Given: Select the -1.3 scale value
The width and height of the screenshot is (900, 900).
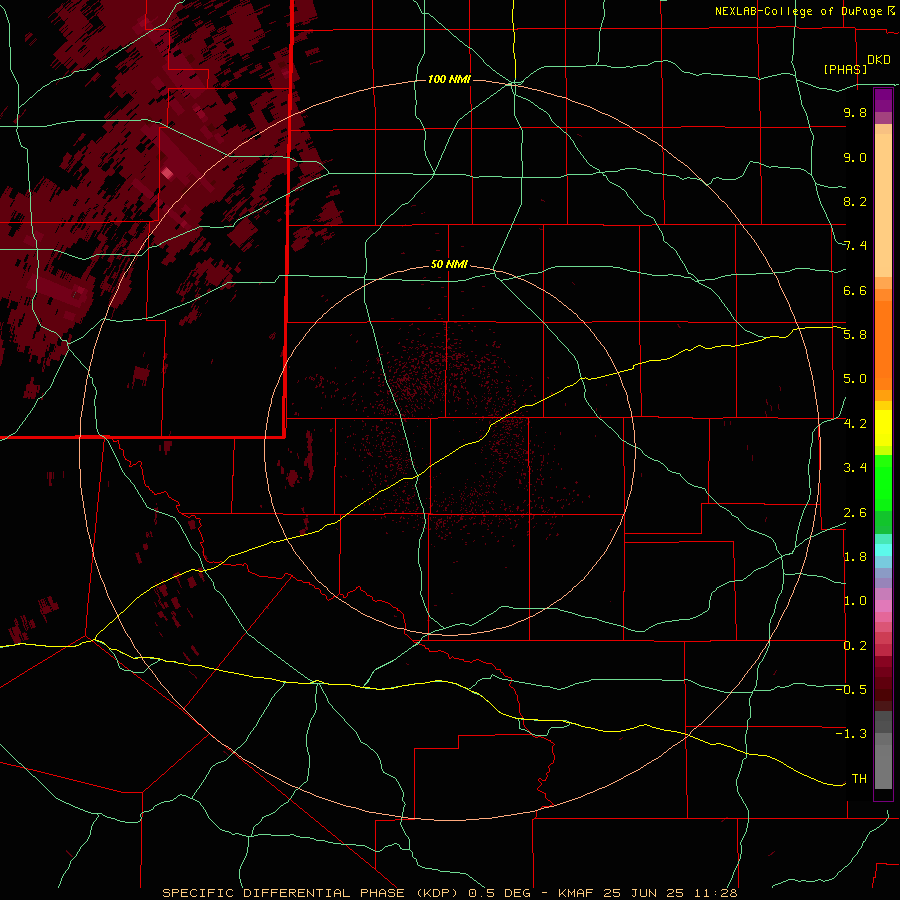Looking at the screenshot, I should 851,734.
